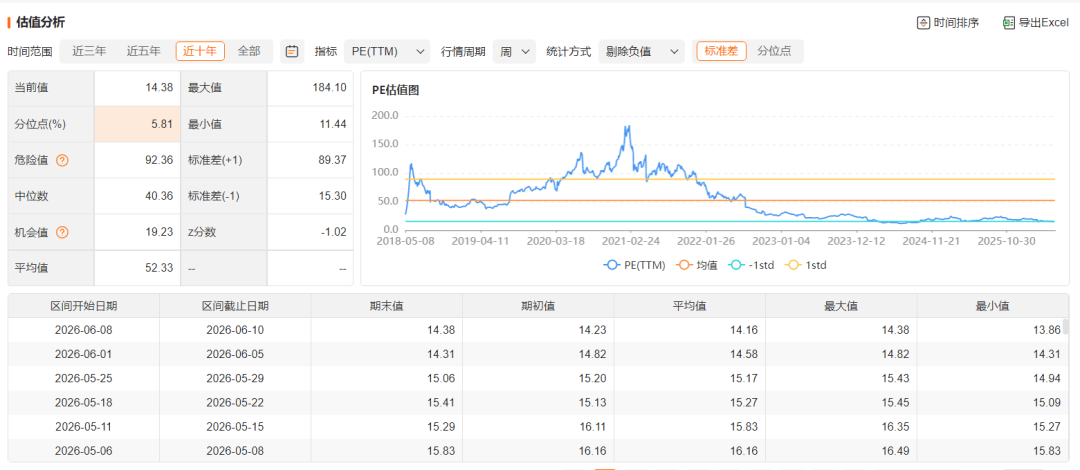The height and width of the screenshot is (470, 1080).
Task: Click 期末值 column header
Action: coord(386,306)
